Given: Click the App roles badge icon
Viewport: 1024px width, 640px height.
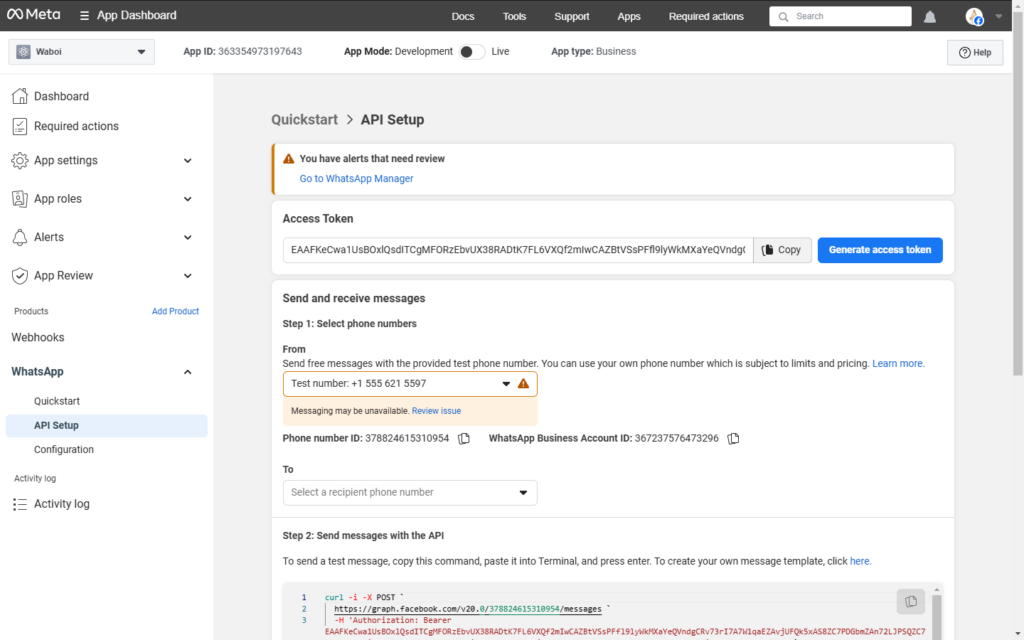Looking at the screenshot, I should [20, 199].
